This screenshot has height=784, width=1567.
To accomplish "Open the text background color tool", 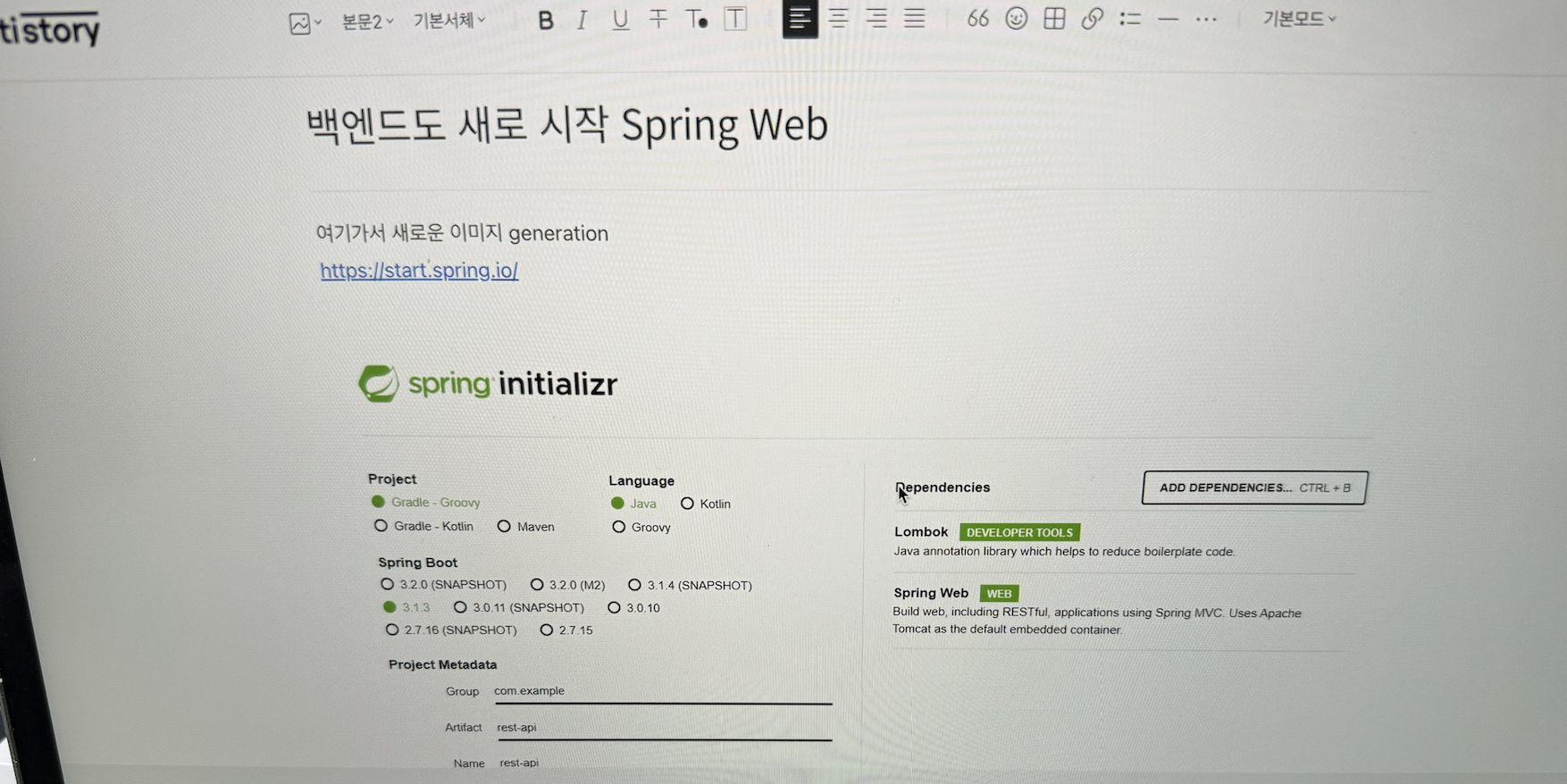I will coord(735,19).
